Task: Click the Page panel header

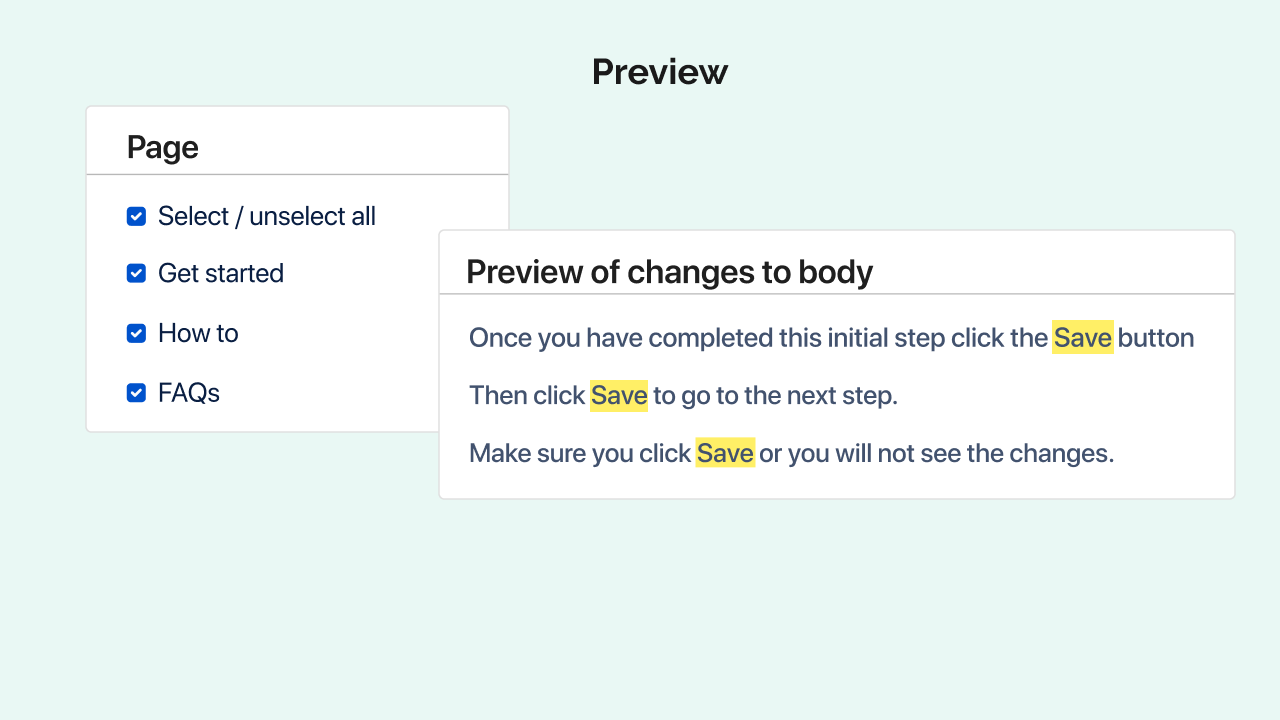Action: (x=163, y=147)
